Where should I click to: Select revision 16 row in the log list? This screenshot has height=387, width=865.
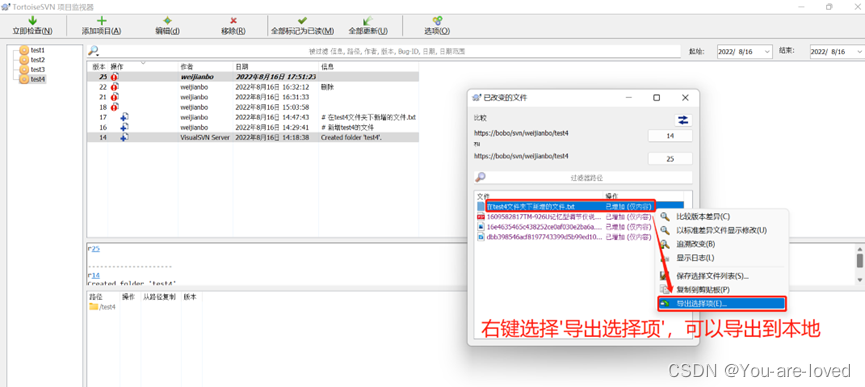(x=253, y=127)
